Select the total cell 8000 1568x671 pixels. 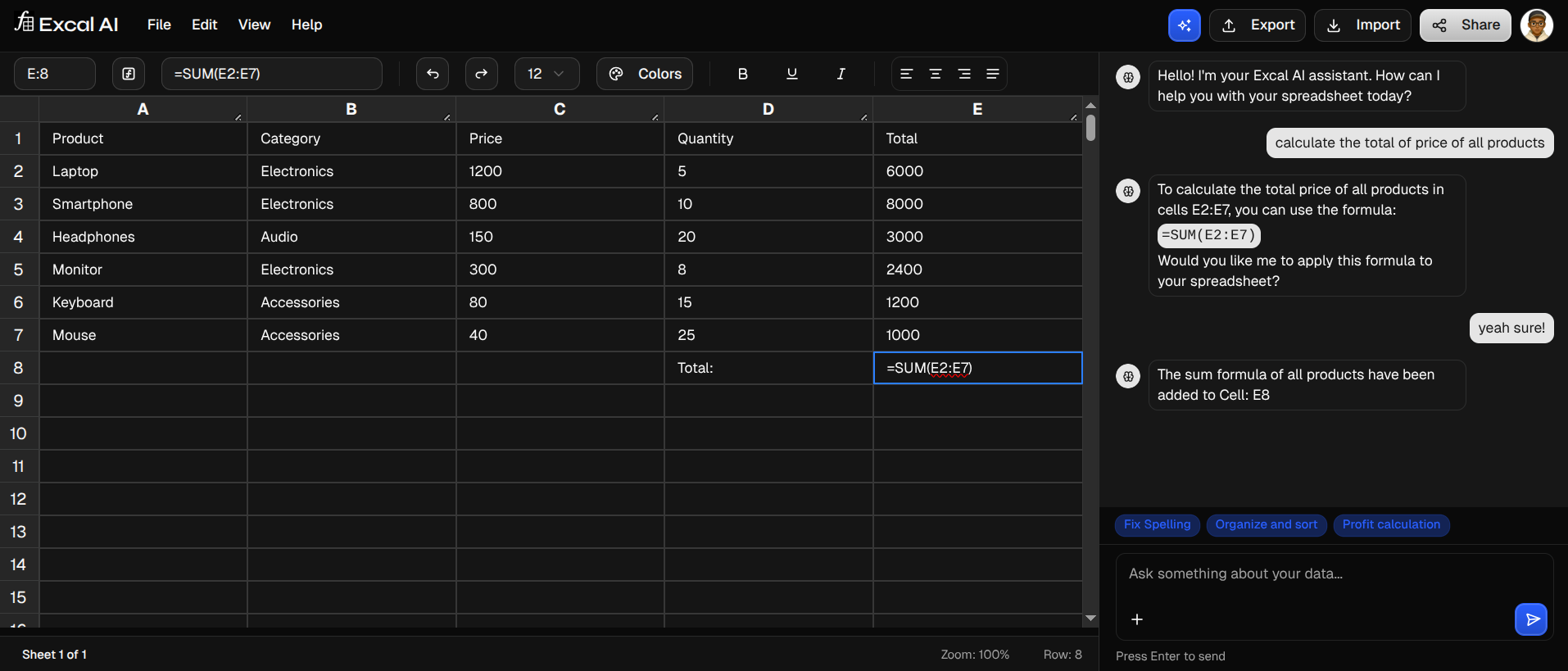point(977,204)
